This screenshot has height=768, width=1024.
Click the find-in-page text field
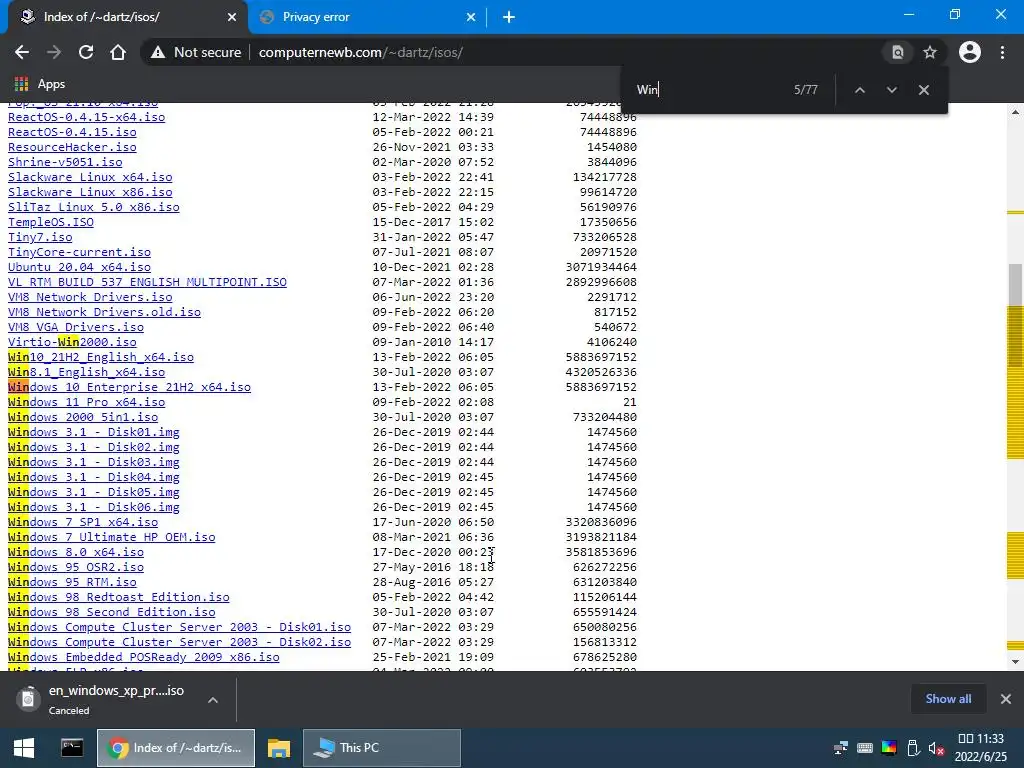pyautogui.click(x=709, y=90)
